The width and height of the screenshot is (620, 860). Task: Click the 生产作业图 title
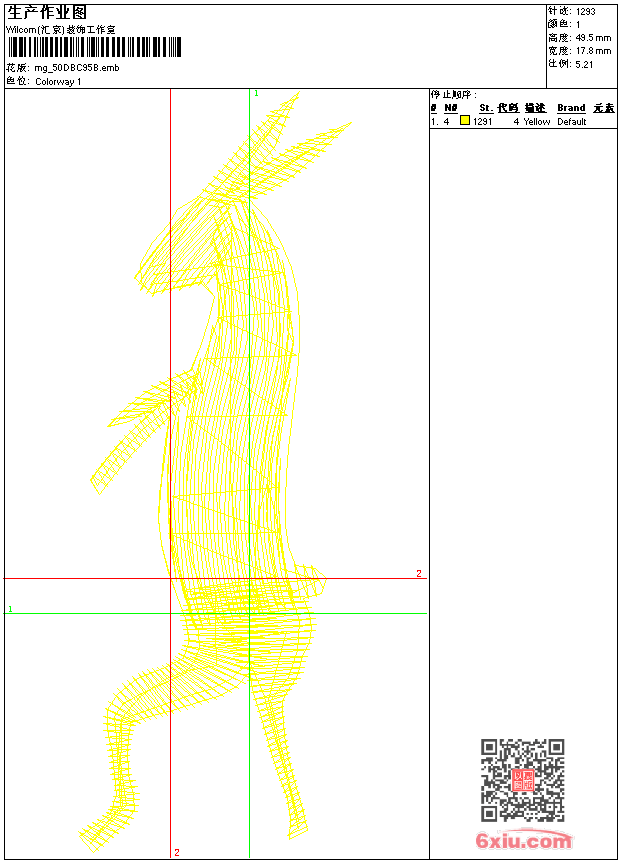pos(47,12)
